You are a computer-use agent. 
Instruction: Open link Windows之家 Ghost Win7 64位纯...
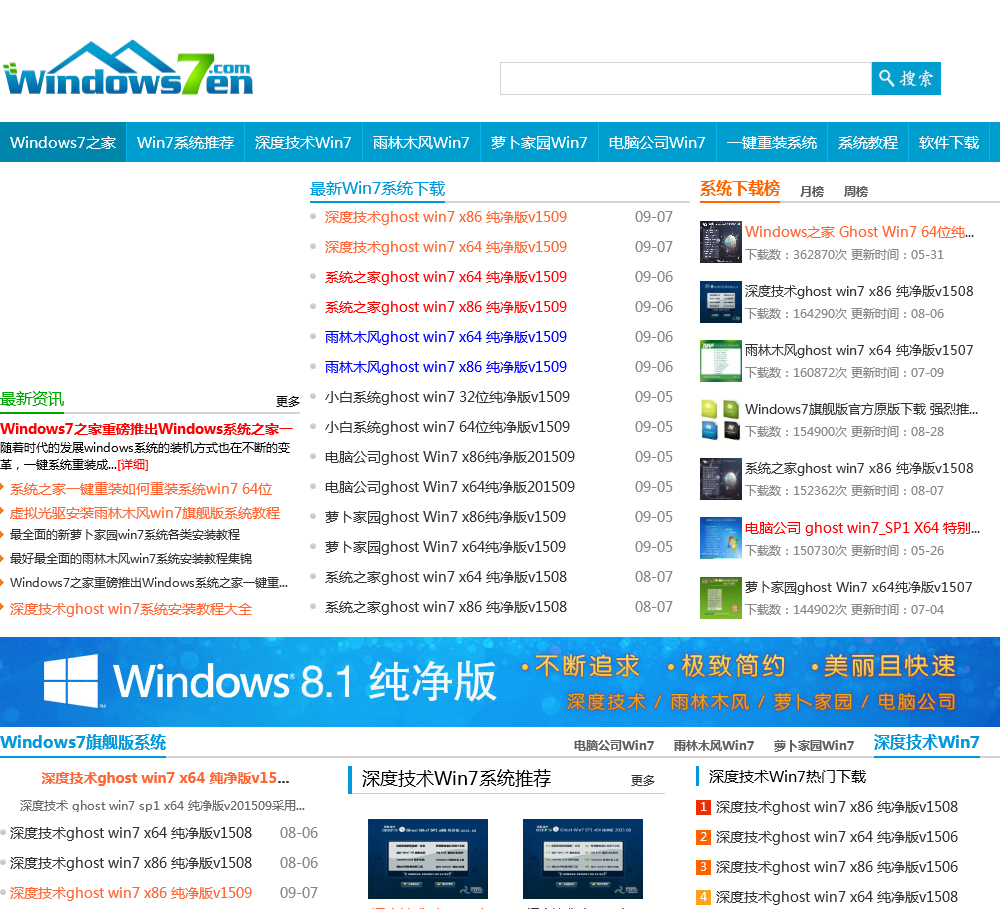tap(859, 232)
